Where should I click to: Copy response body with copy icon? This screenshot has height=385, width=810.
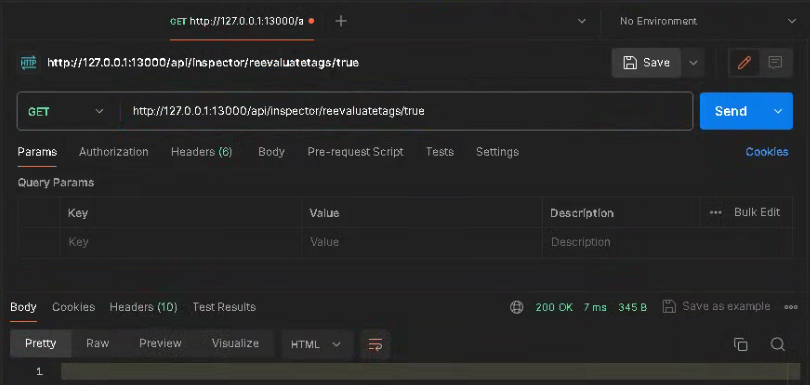pos(741,345)
